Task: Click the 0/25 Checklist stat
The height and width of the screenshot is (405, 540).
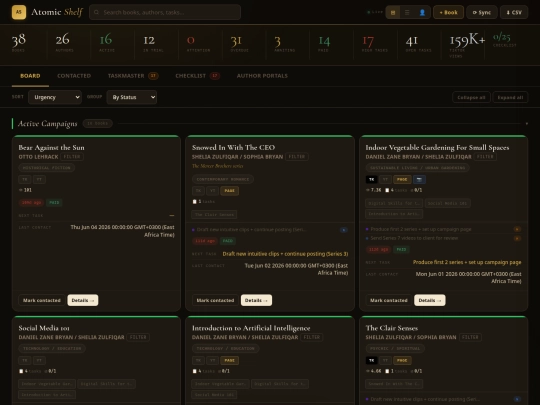Action: coord(505,40)
